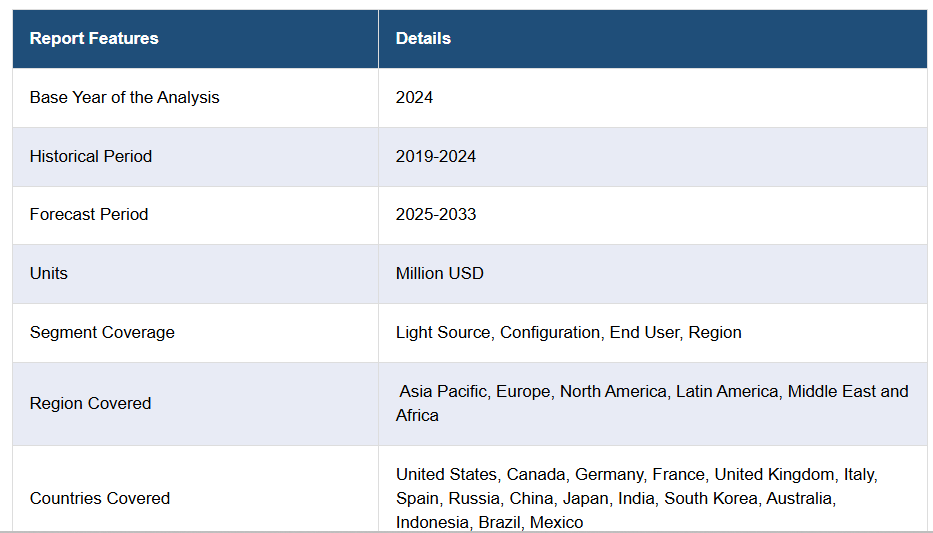
Task: Select the Base Year of the Analysis label
Action: (x=124, y=98)
